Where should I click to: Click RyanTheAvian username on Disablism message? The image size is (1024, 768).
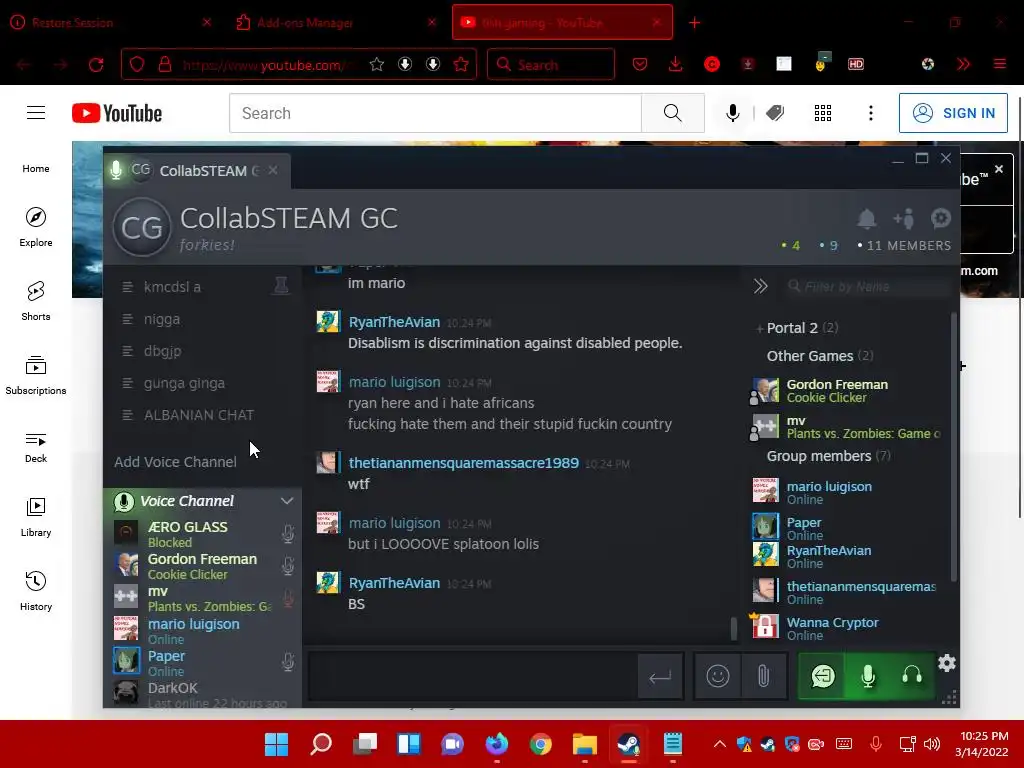click(394, 322)
